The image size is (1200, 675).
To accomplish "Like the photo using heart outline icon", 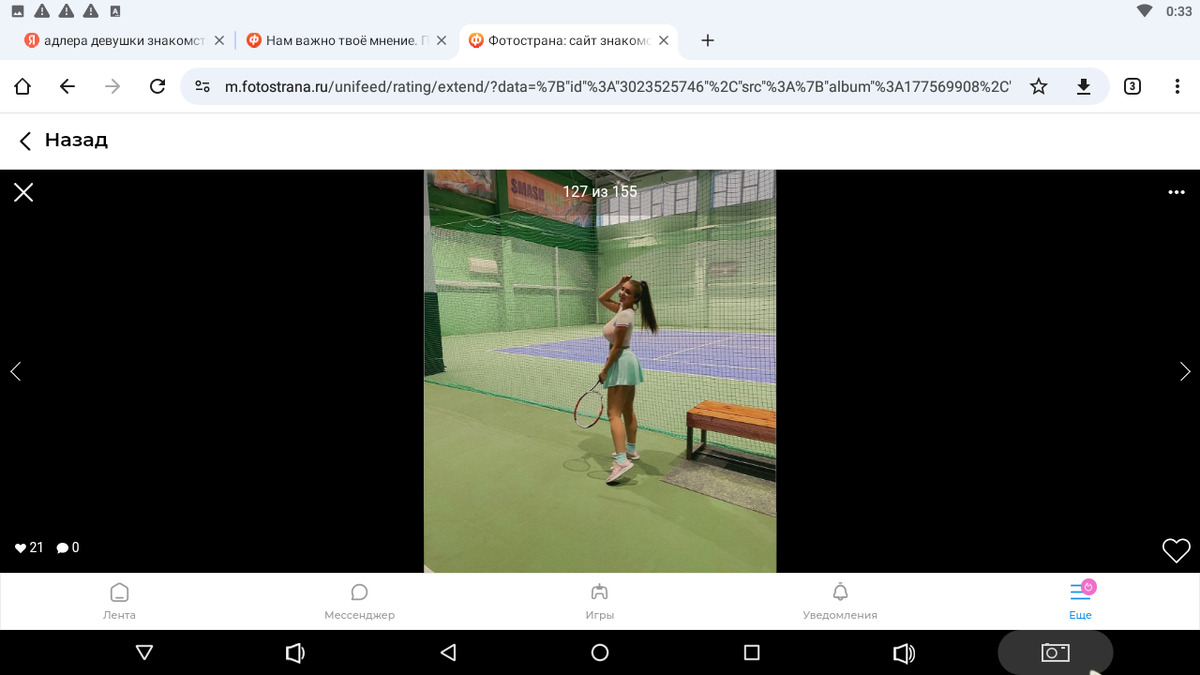I will pos(1176,550).
